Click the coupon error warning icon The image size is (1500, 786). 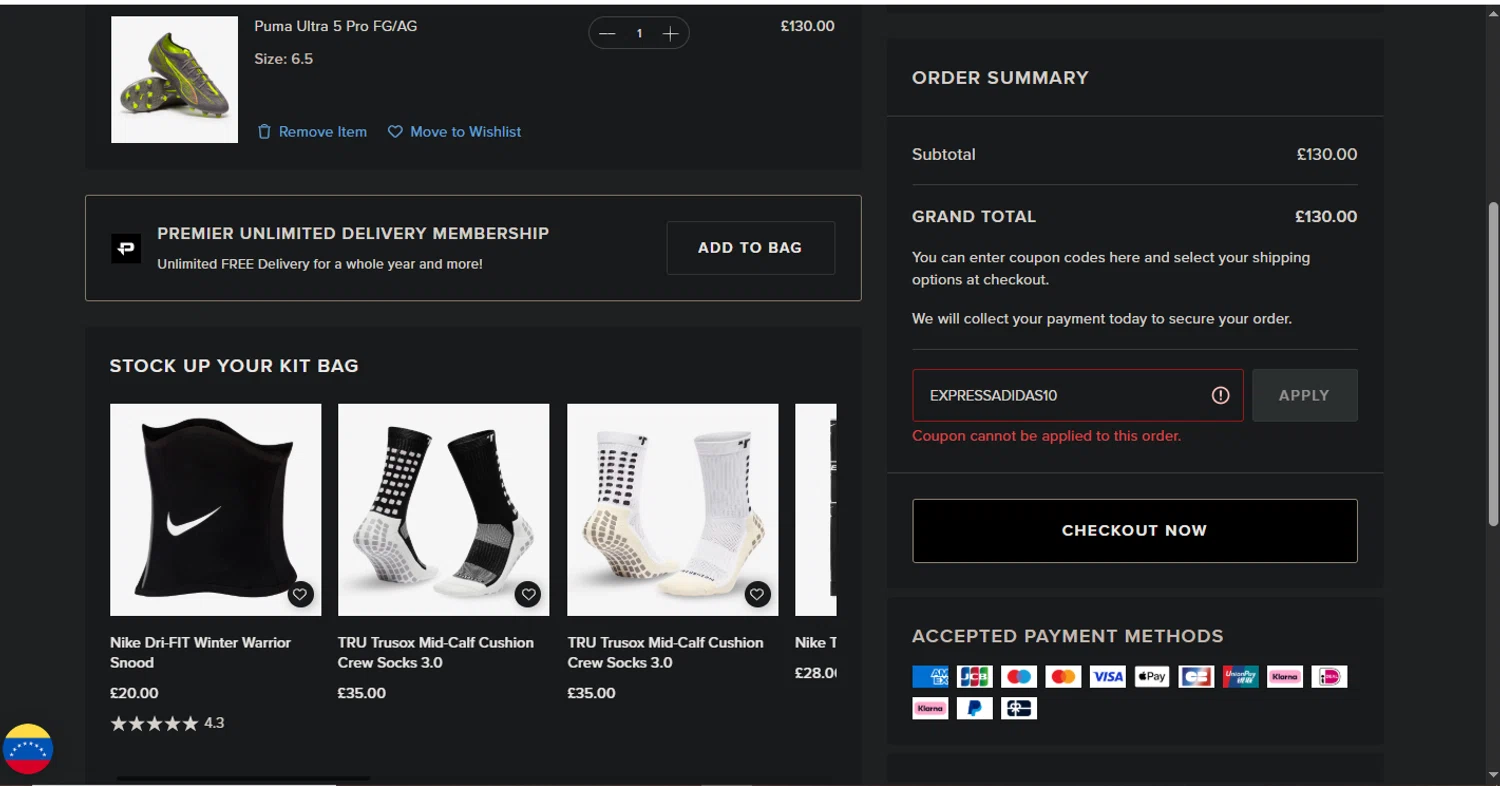pos(1220,395)
